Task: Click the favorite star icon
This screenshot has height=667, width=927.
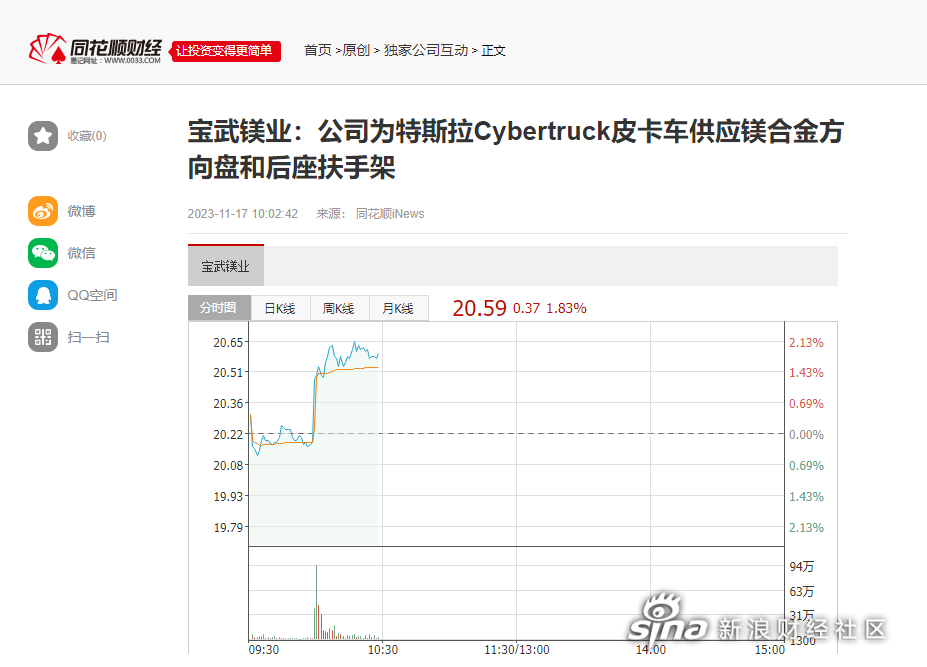Action: tap(43, 136)
